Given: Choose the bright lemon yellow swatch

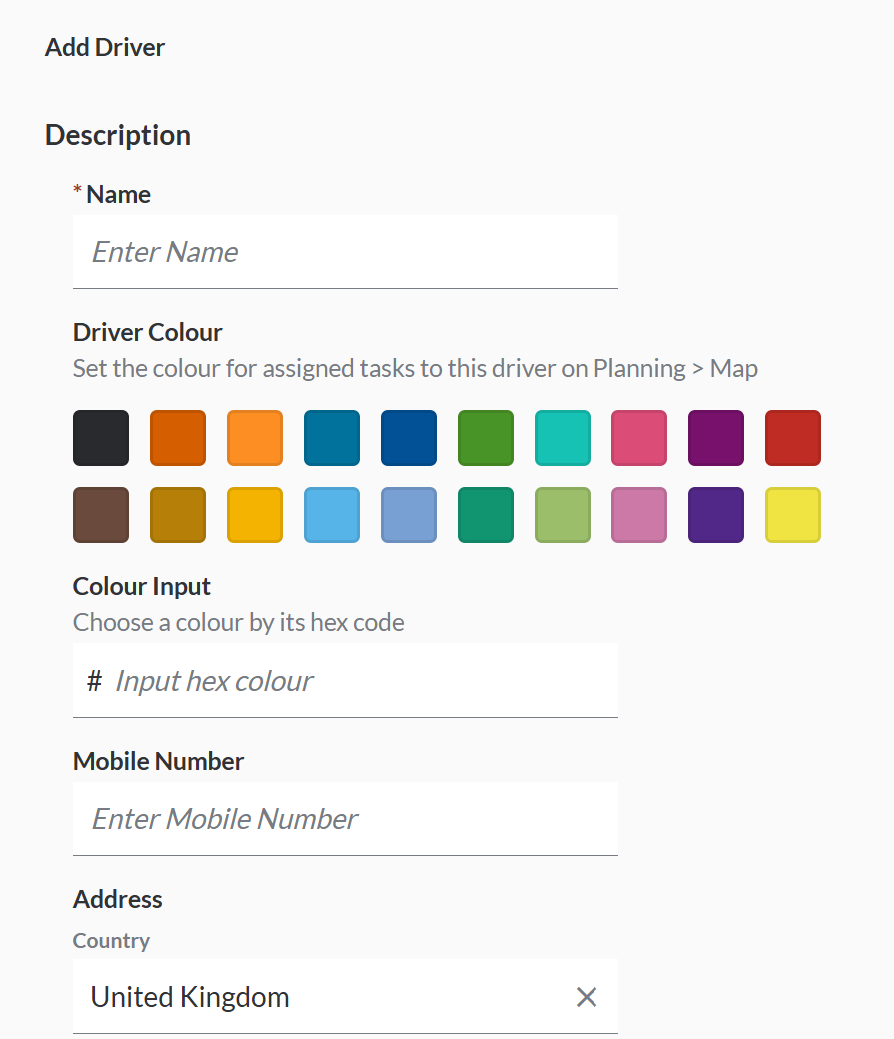Looking at the screenshot, I should pyautogui.click(x=793, y=515).
